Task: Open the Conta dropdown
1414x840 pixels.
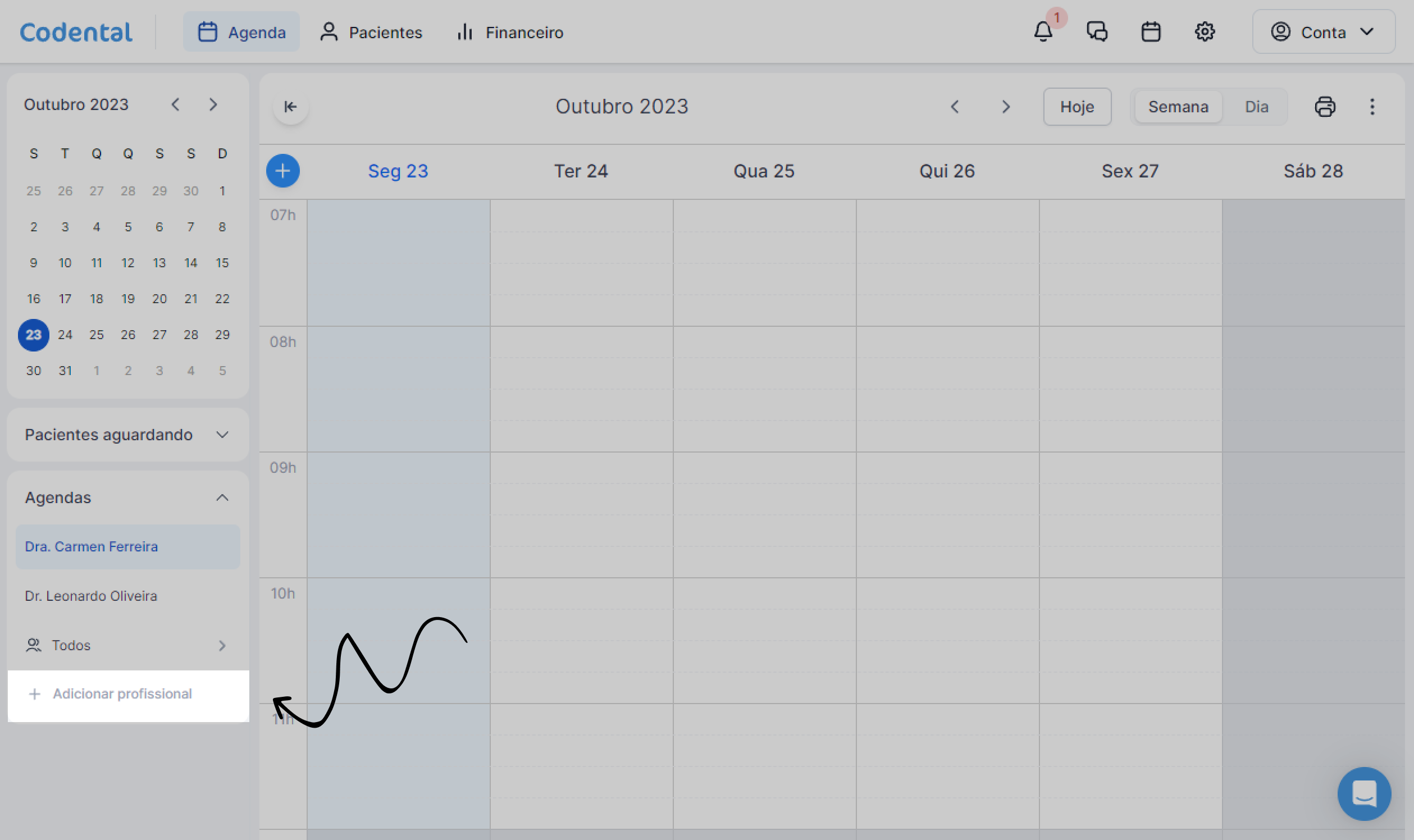Action: tap(1323, 31)
